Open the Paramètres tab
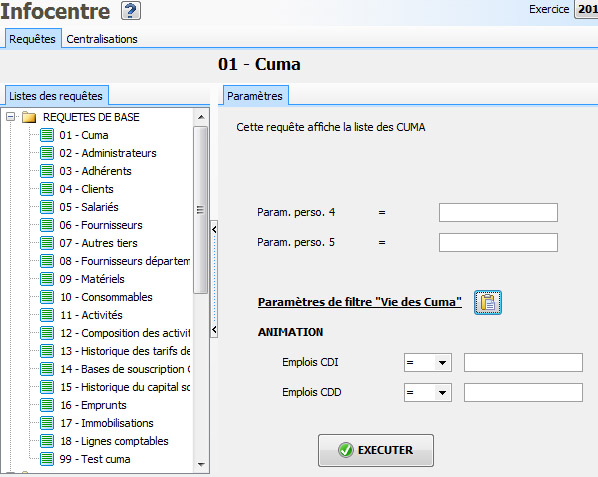Screen dimensions: 598x477 click(255, 96)
